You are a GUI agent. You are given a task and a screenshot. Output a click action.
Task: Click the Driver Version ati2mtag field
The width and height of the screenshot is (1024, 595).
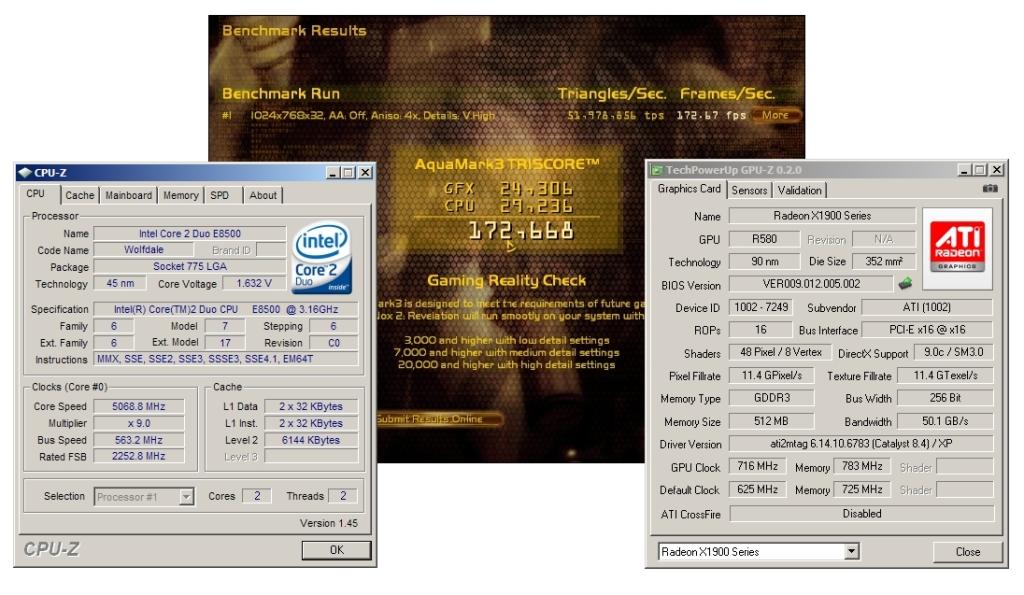pos(861,444)
